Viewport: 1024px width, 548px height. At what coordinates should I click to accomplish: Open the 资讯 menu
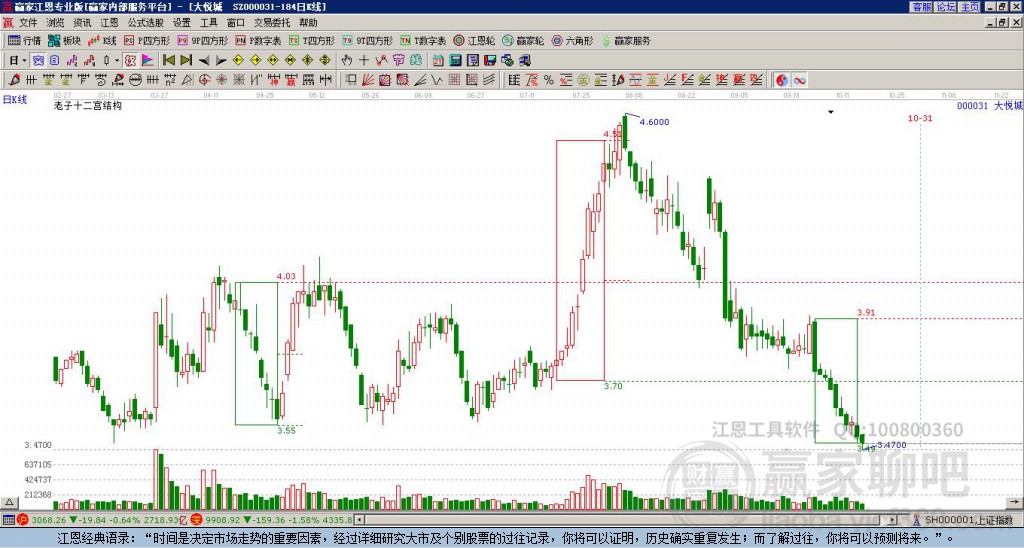(82, 23)
